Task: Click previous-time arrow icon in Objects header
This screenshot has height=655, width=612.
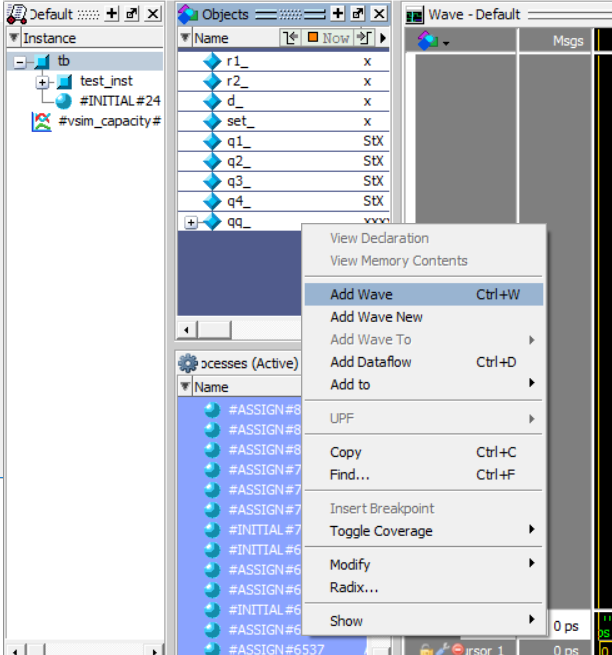Action: point(290,38)
